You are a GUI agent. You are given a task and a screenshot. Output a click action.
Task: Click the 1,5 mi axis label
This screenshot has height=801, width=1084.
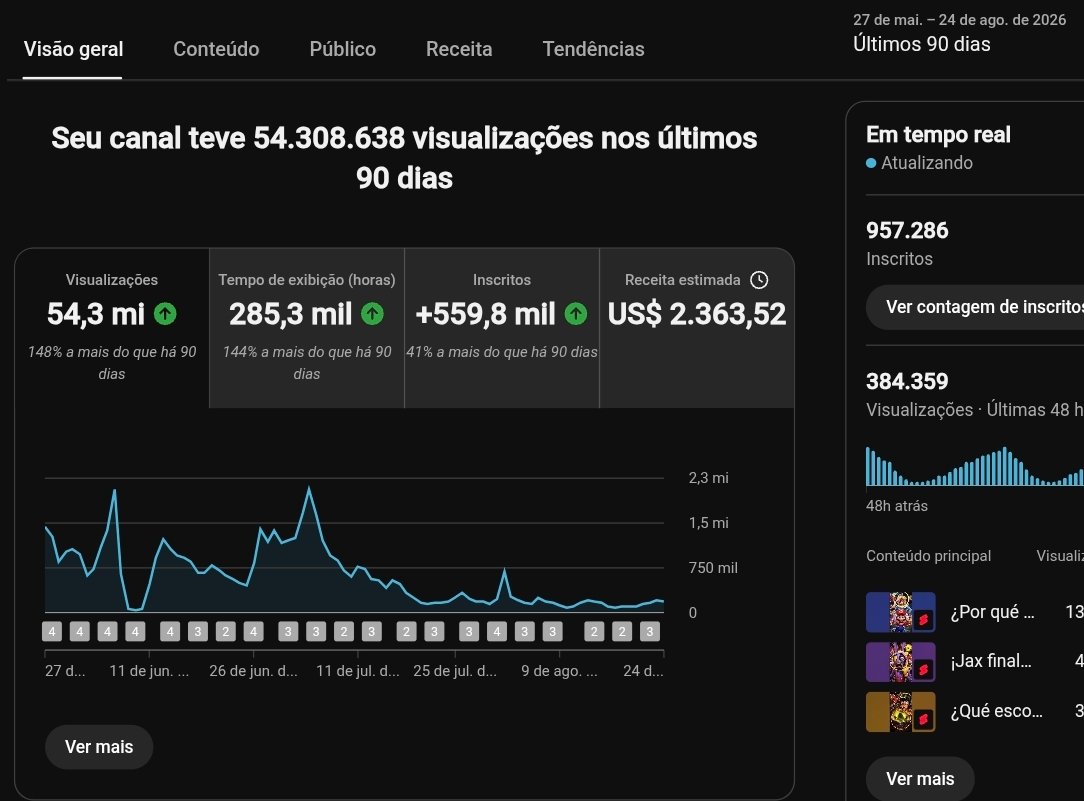point(709,523)
